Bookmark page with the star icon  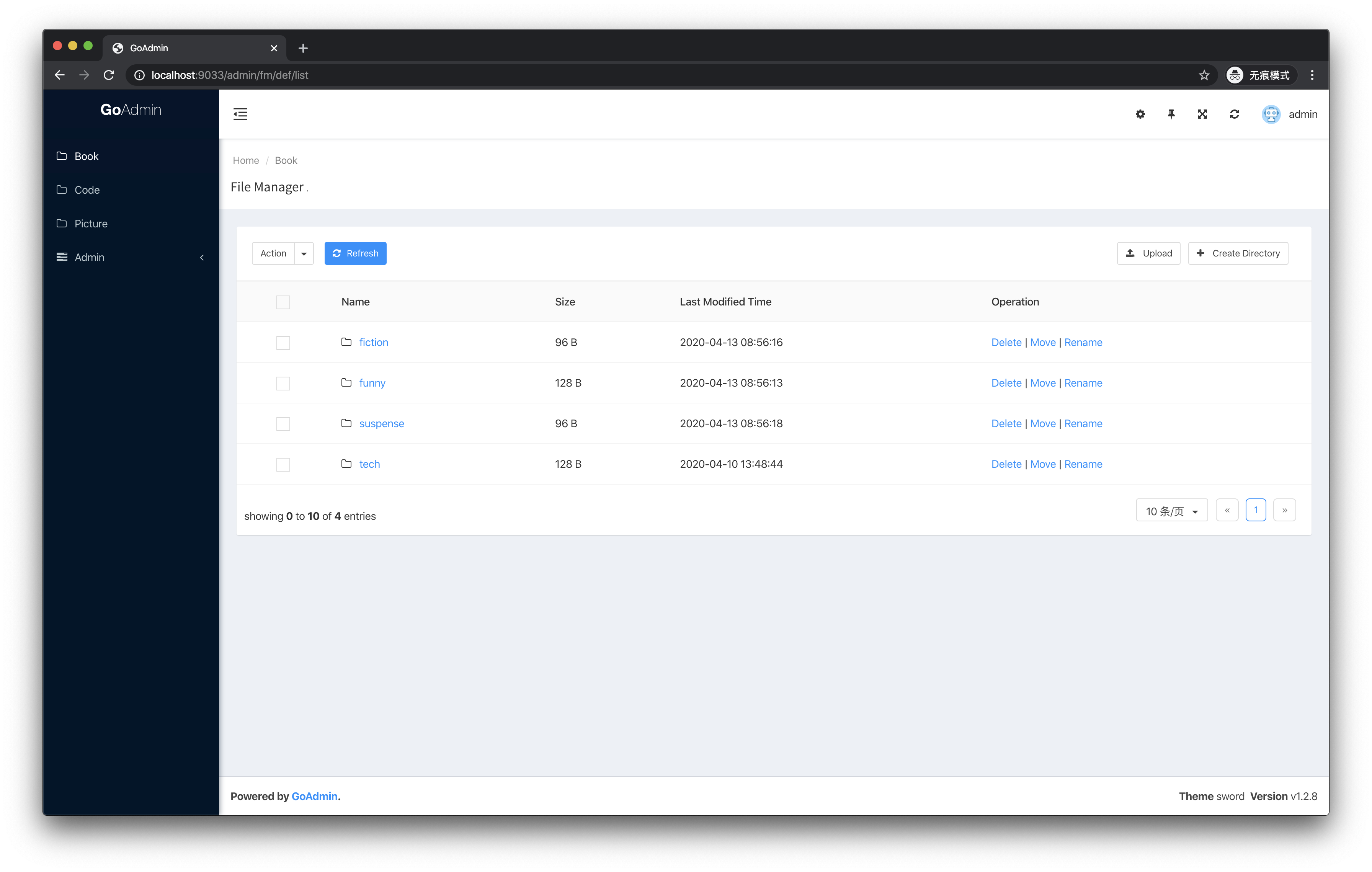(1203, 75)
